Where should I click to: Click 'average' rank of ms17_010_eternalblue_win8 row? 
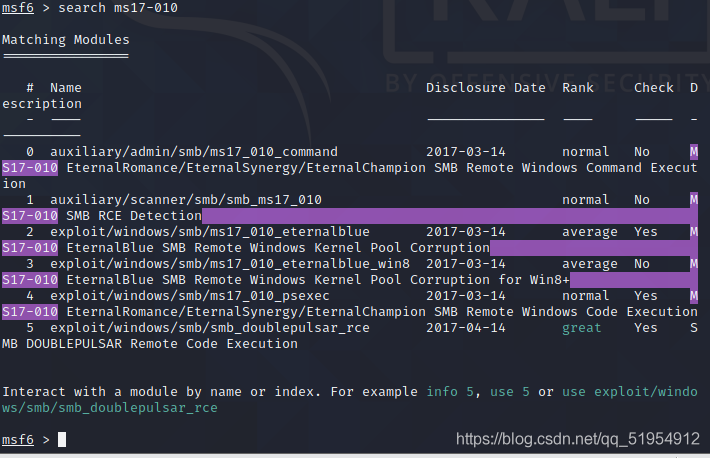tap(590, 264)
